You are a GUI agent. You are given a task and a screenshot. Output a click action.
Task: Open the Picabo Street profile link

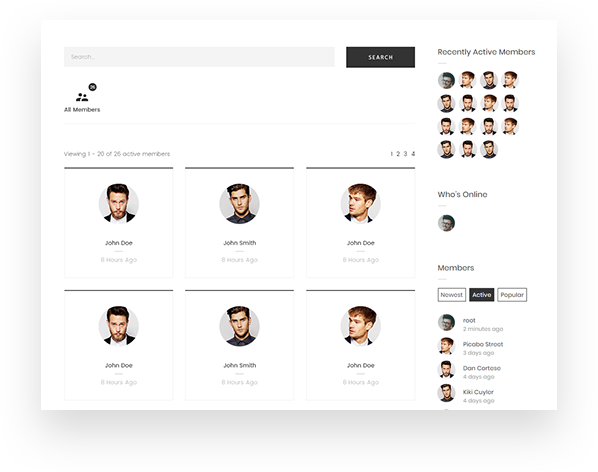pyautogui.click(x=483, y=344)
